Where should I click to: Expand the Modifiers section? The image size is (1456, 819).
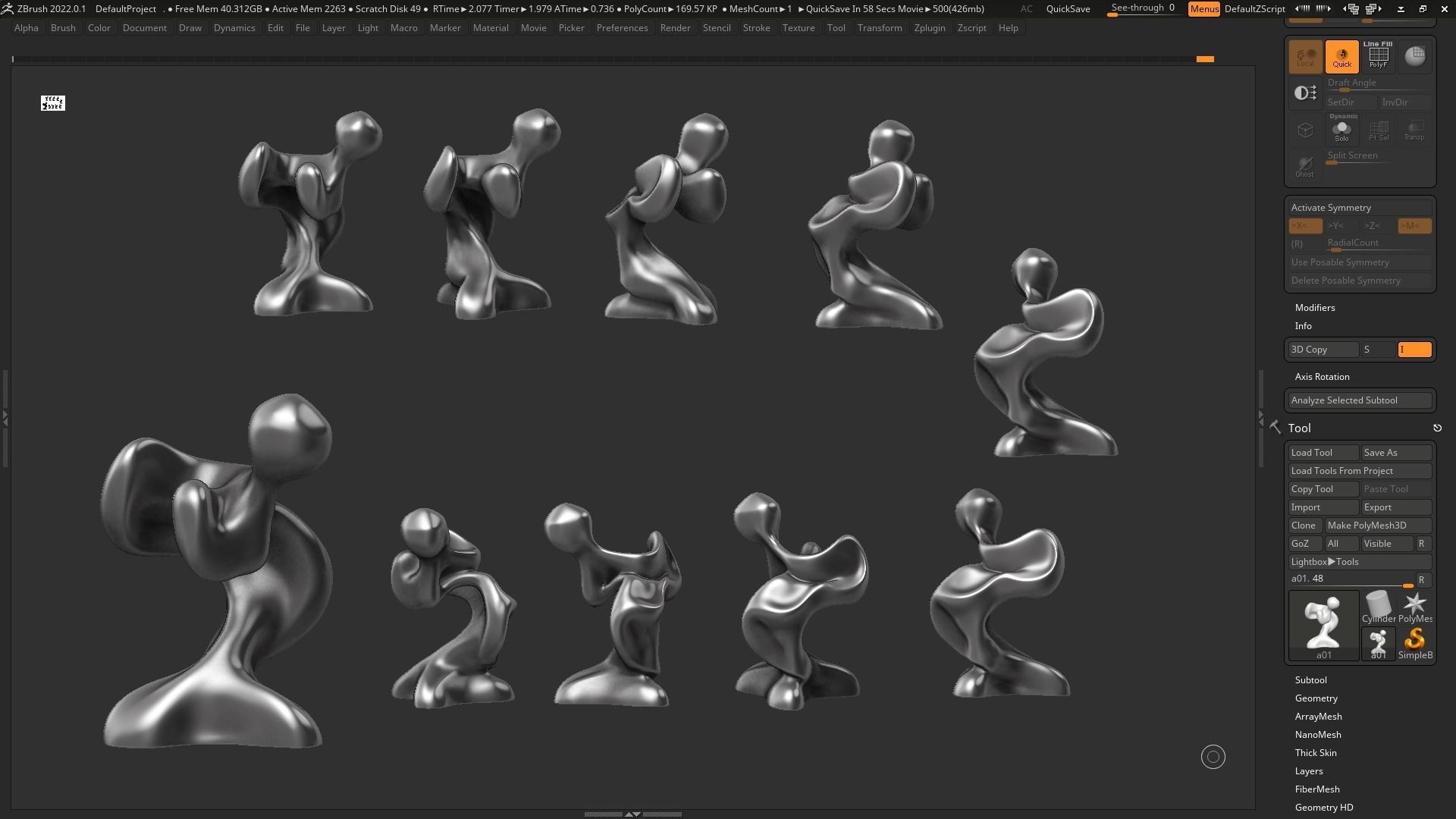tap(1314, 308)
